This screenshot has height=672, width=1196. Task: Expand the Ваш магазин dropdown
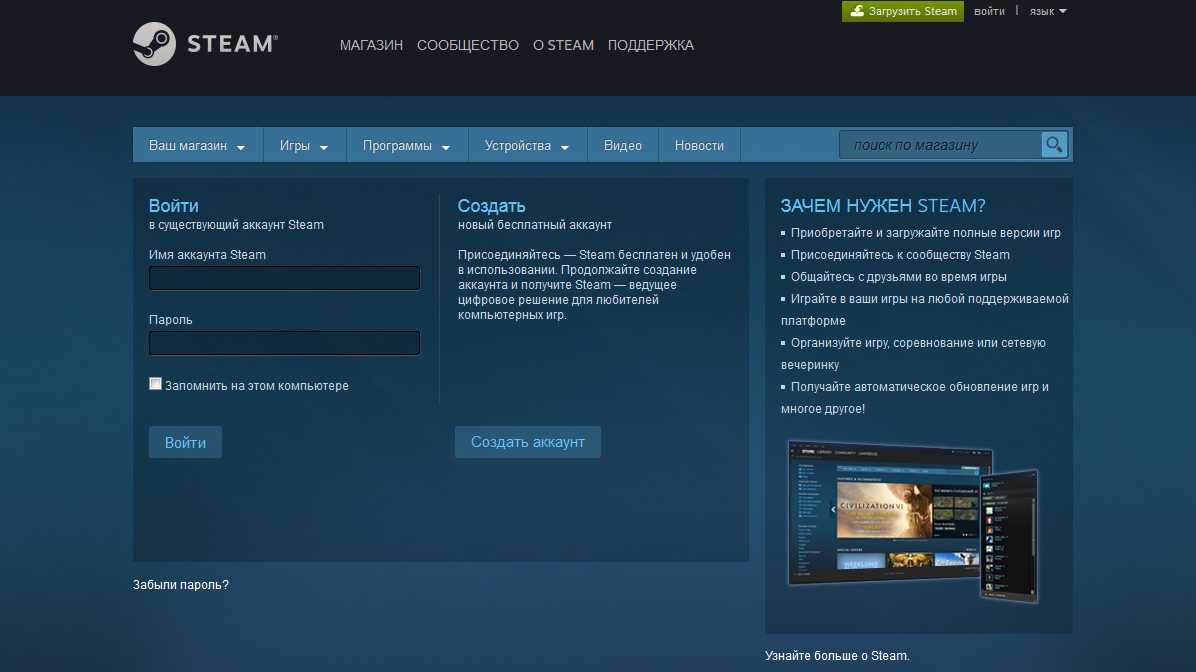coord(197,145)
